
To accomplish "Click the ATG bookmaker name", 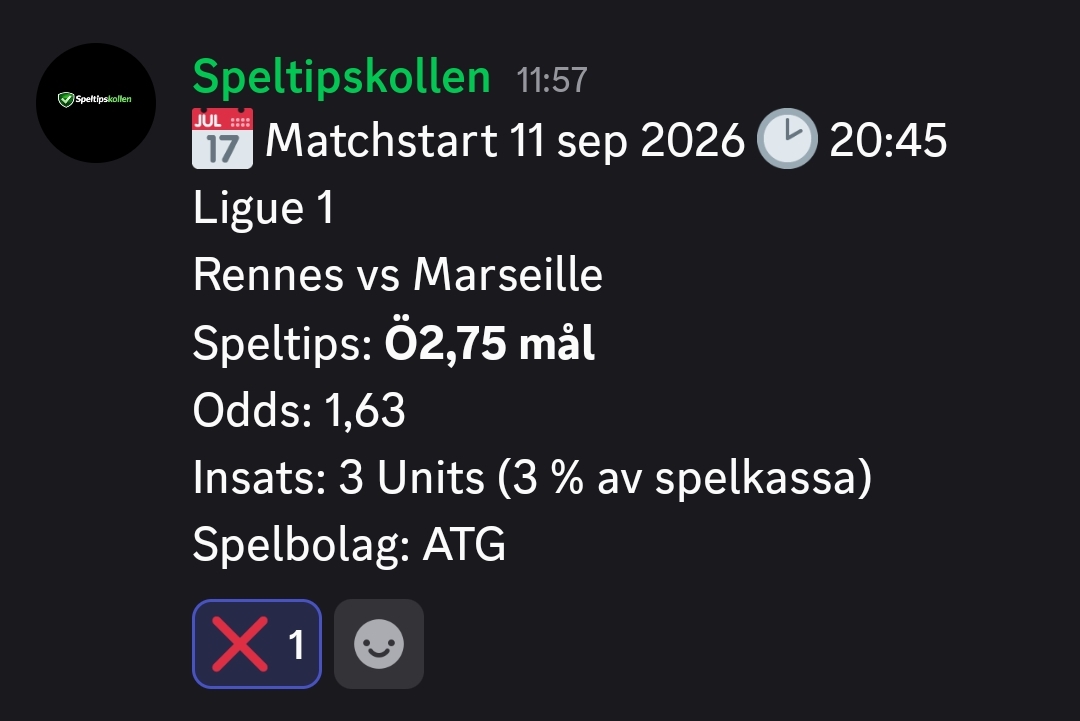I will click(x=464, y=545).
